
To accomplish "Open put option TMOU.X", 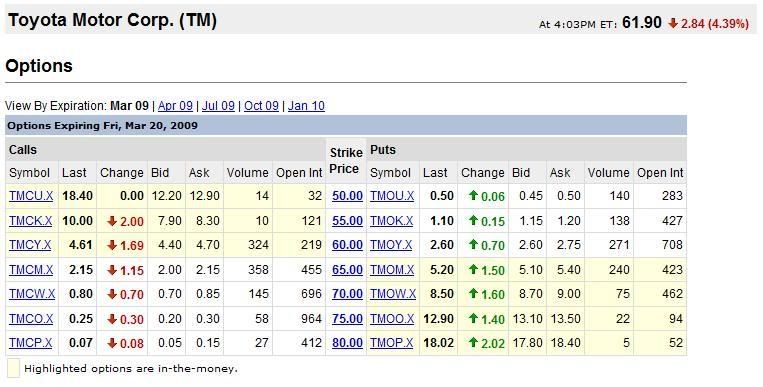I will pos(392,196).
